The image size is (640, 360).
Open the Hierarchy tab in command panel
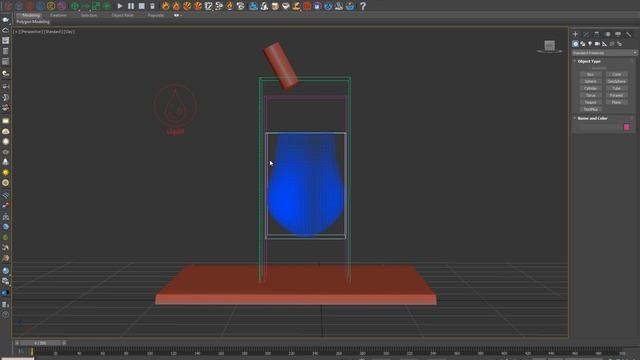[597, 34]
